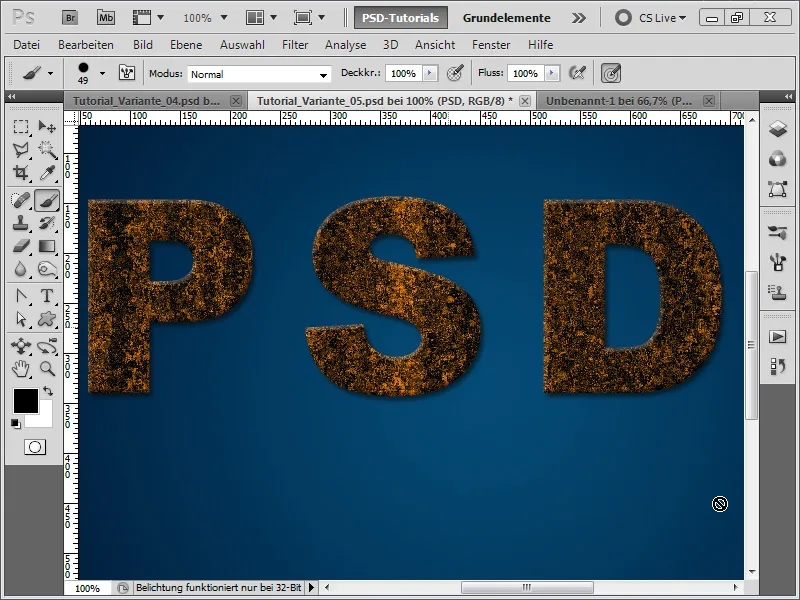Open the Brush Presets panel icon
Image resolution: width=800 pixels, height=600 pixels.
pos(778,233)
